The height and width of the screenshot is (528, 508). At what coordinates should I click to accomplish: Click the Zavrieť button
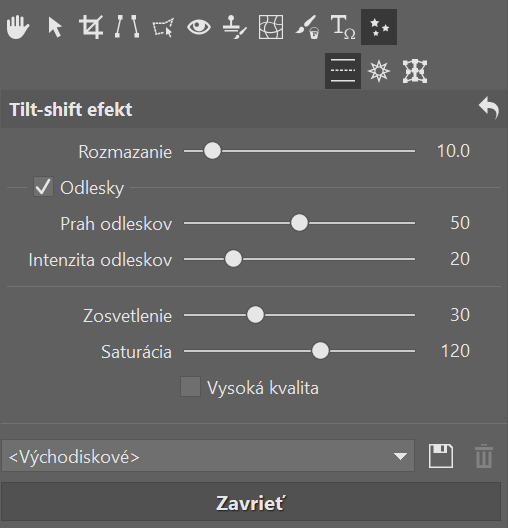[251, 502]
